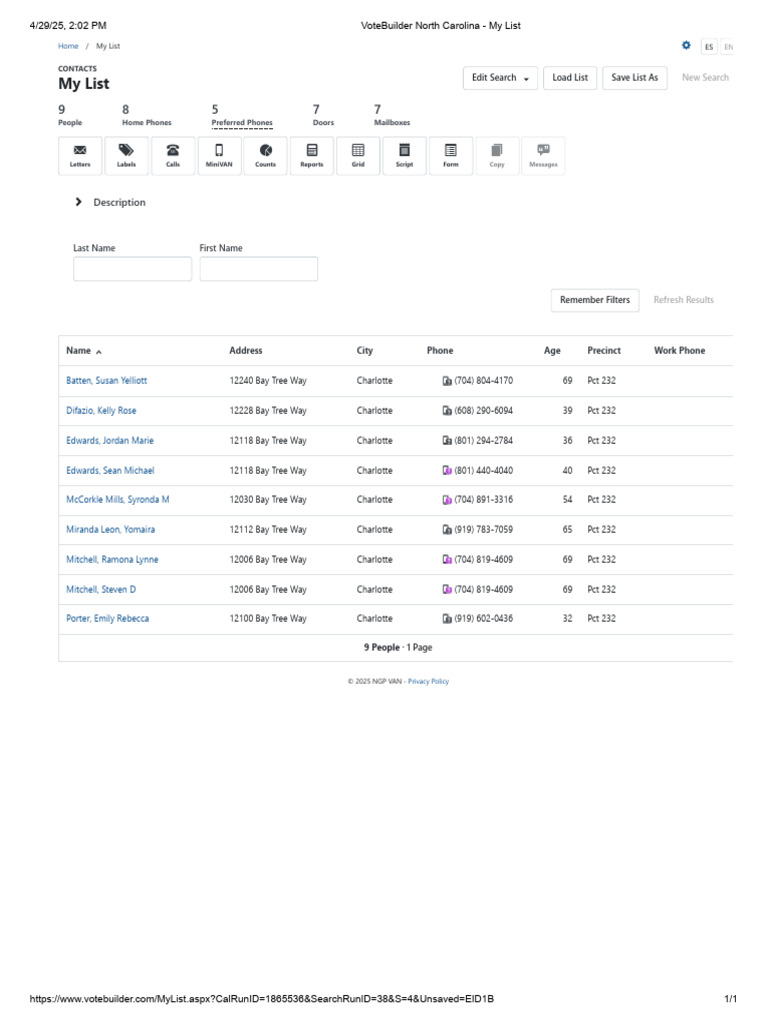The width and height of the screenshot is (768, 1024).
Task: Open Edwards, Sean Michael record
Action: point(110,470)
